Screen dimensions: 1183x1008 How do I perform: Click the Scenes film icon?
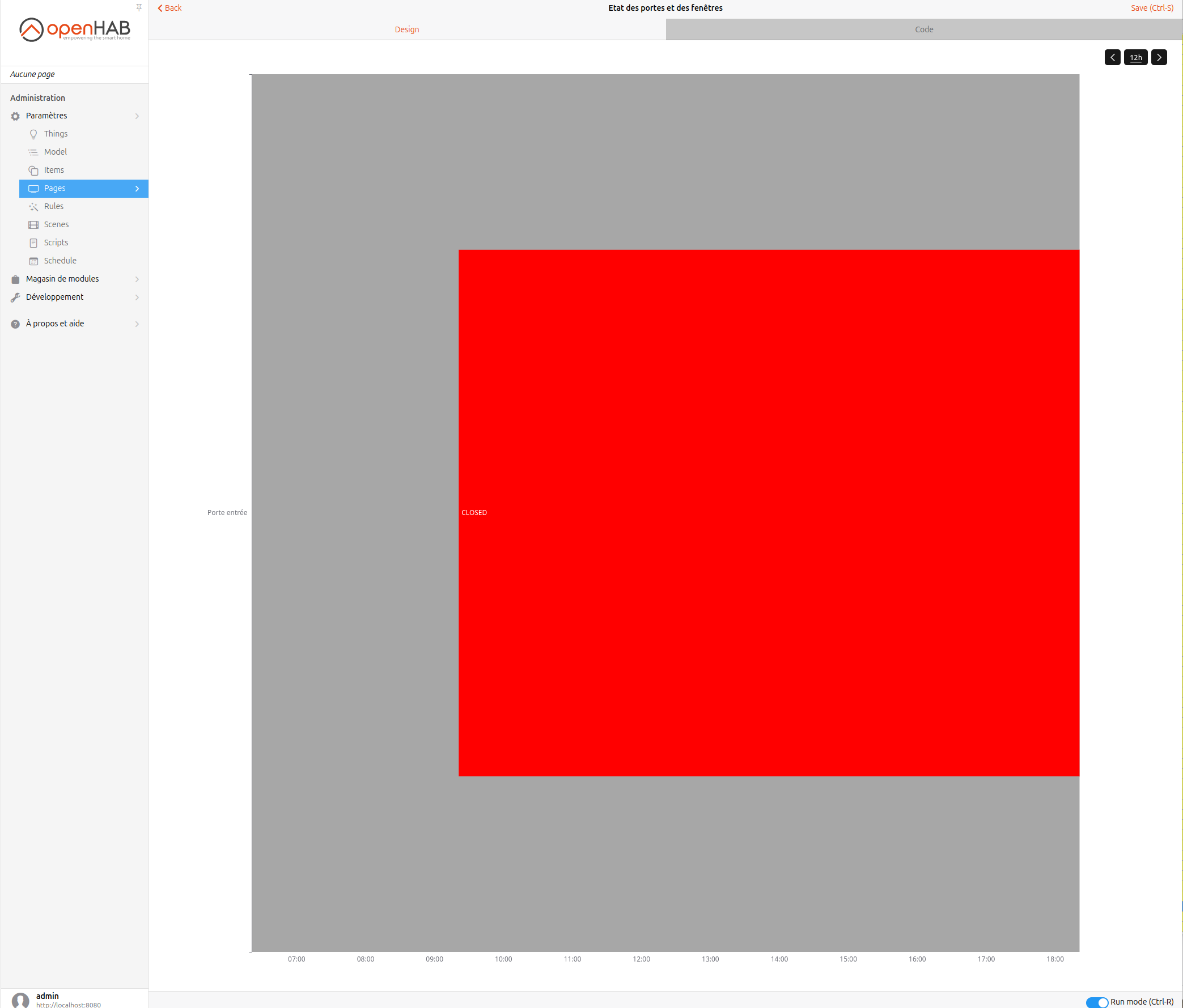point(33,225)
